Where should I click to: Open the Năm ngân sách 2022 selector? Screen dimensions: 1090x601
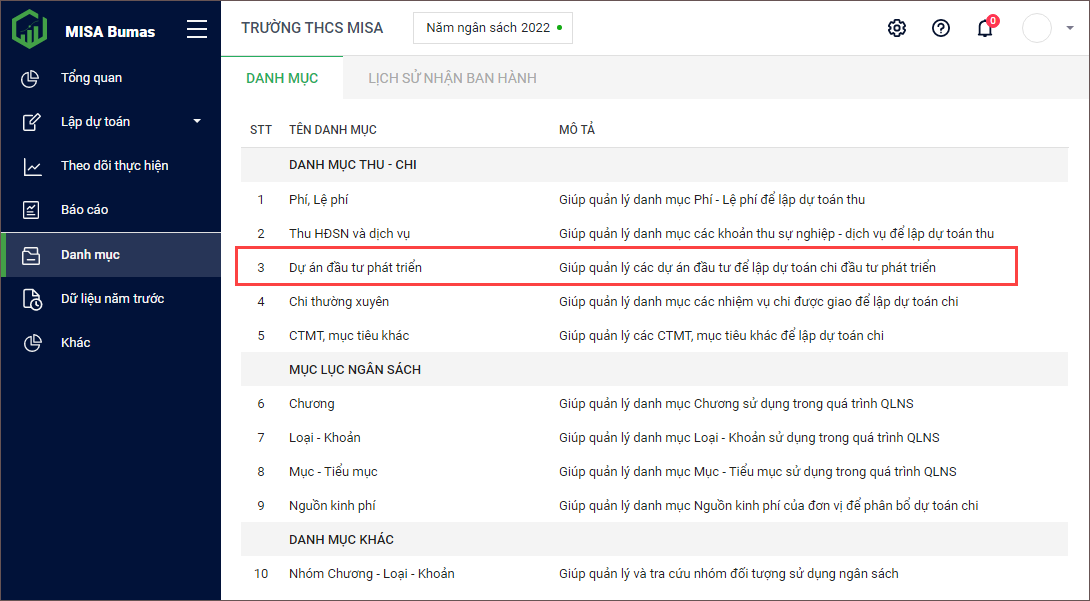pos(493,28)
